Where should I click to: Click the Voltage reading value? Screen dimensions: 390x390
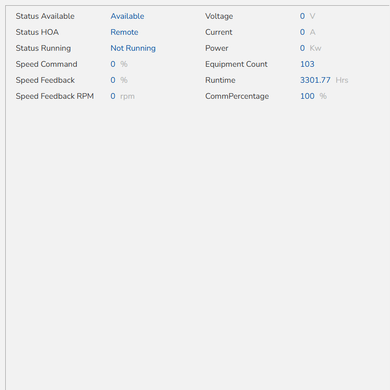coord(302,16)
